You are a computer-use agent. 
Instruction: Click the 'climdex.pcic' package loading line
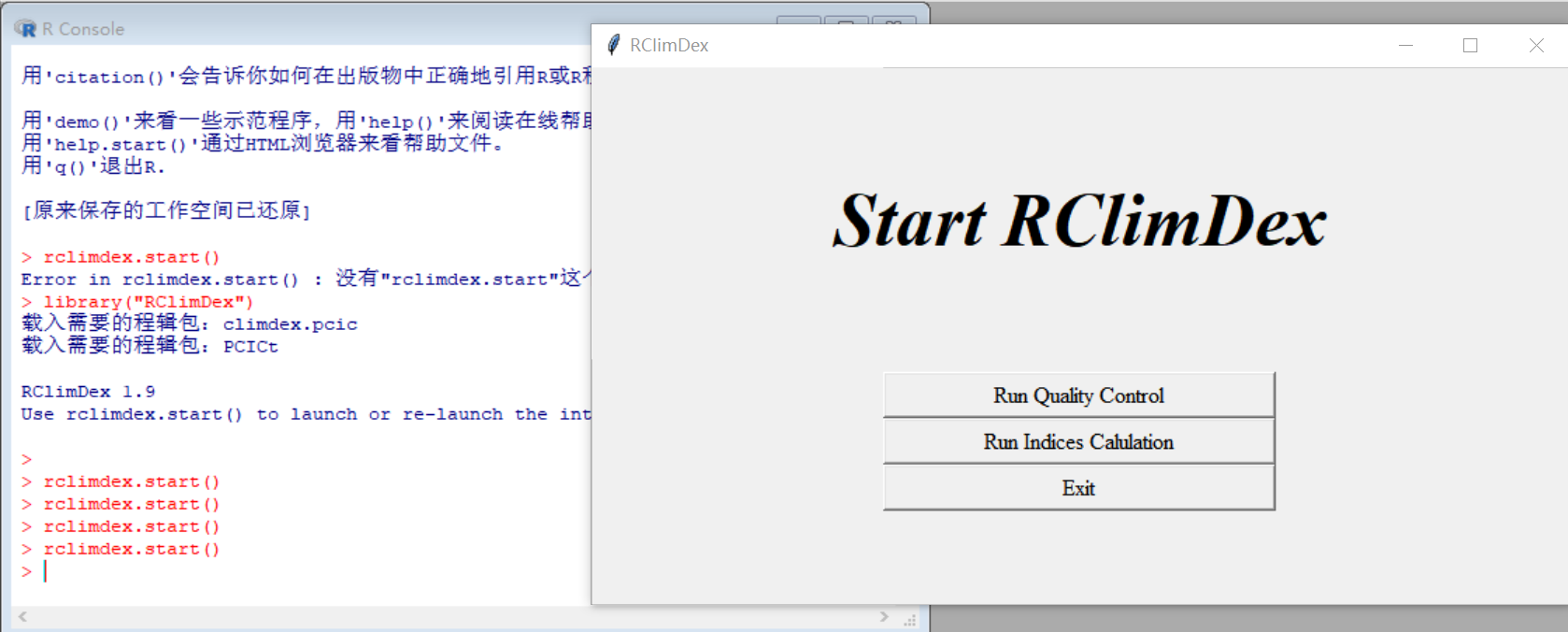190,323
